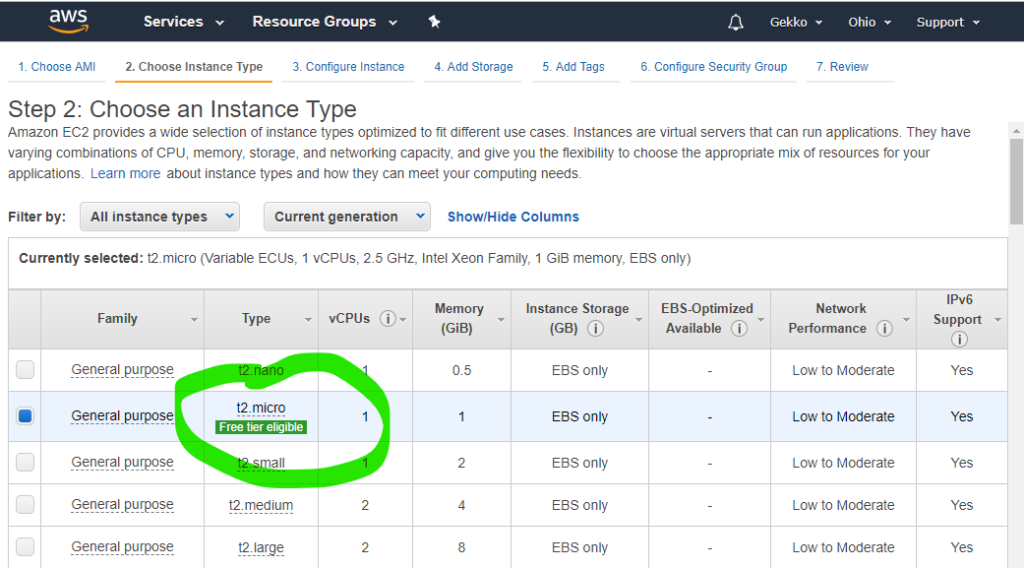Click t2.large type link
The height and width of the screenshot is (568, 1024).
pyautogui.click(x=261, y=548)
